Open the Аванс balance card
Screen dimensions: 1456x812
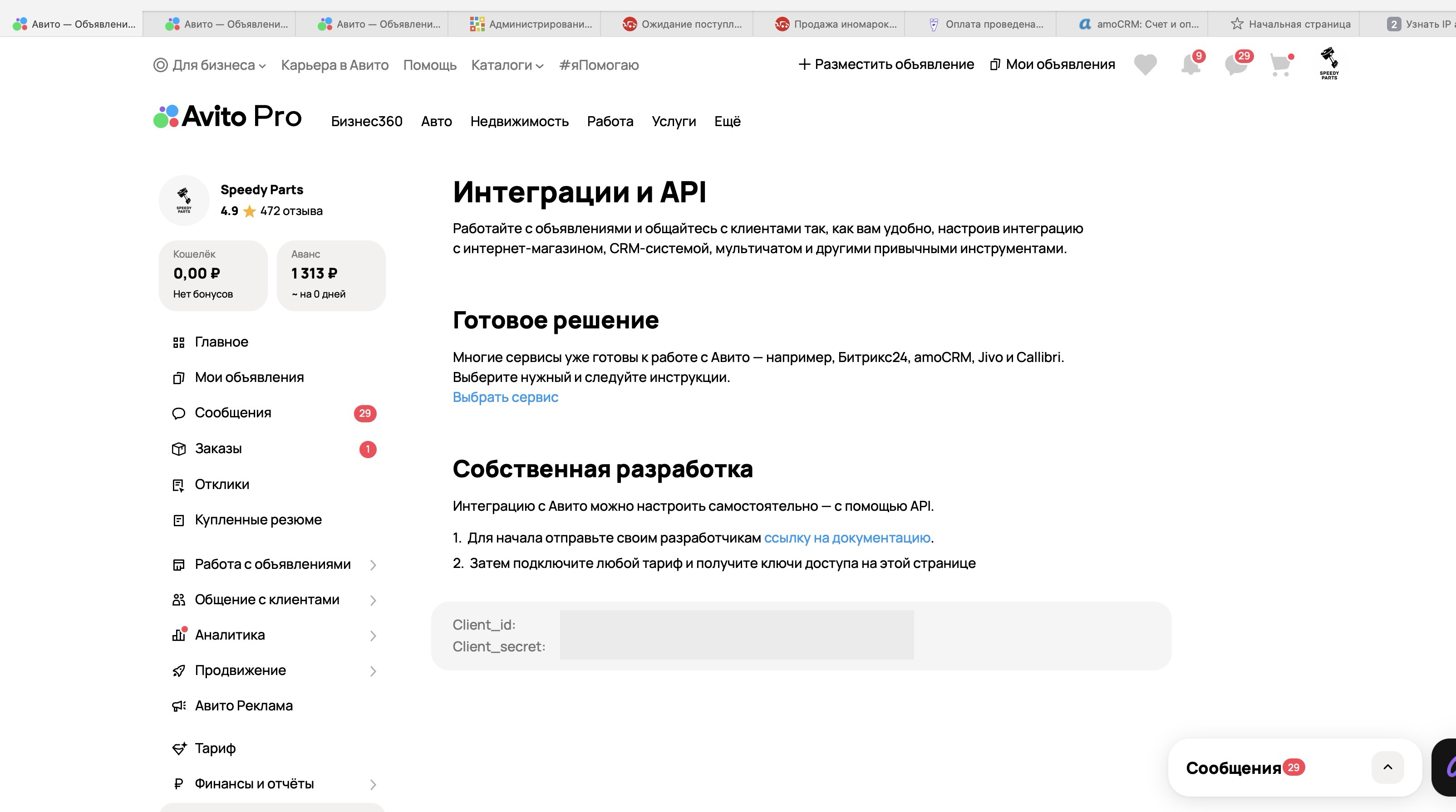[x=331, y=276]
